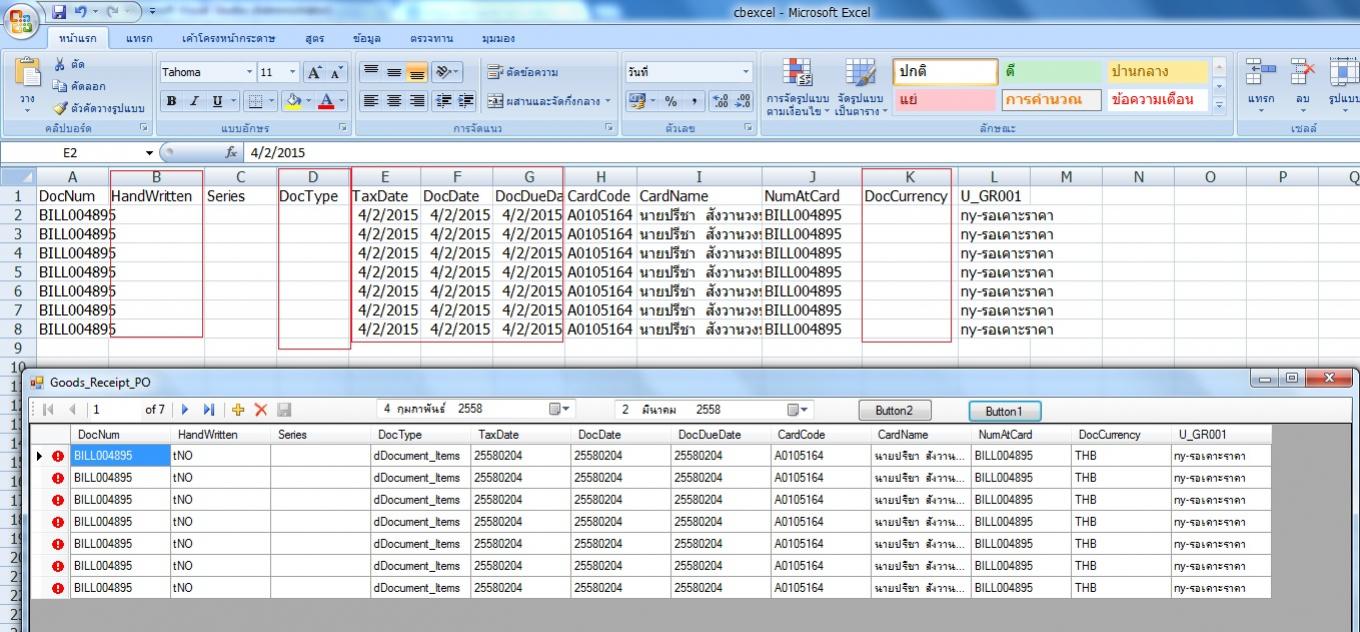Screen dimensions: 1360x632
Task: Switch to the แทรก ribbon tab
Action: [139, 38]
